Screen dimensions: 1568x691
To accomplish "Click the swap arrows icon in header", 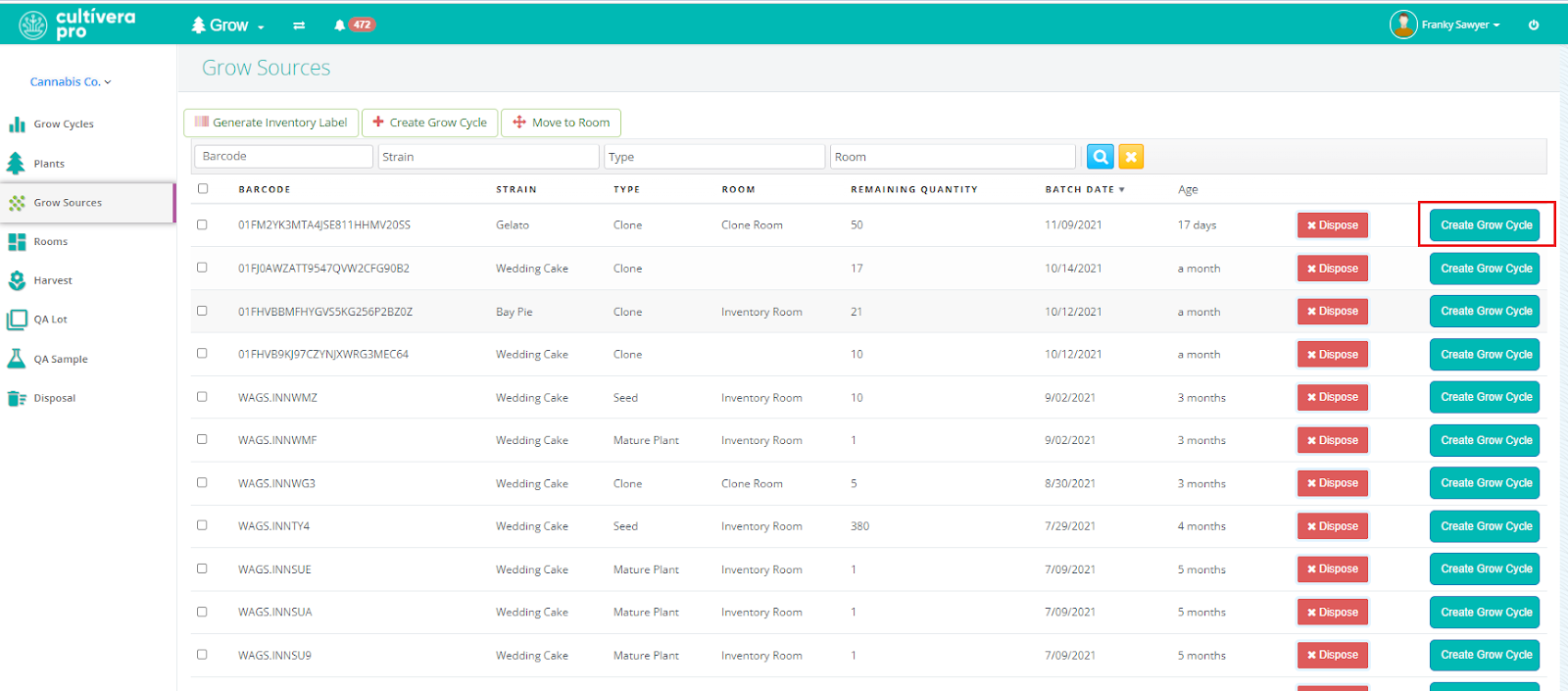I will [x=299, y=25].
